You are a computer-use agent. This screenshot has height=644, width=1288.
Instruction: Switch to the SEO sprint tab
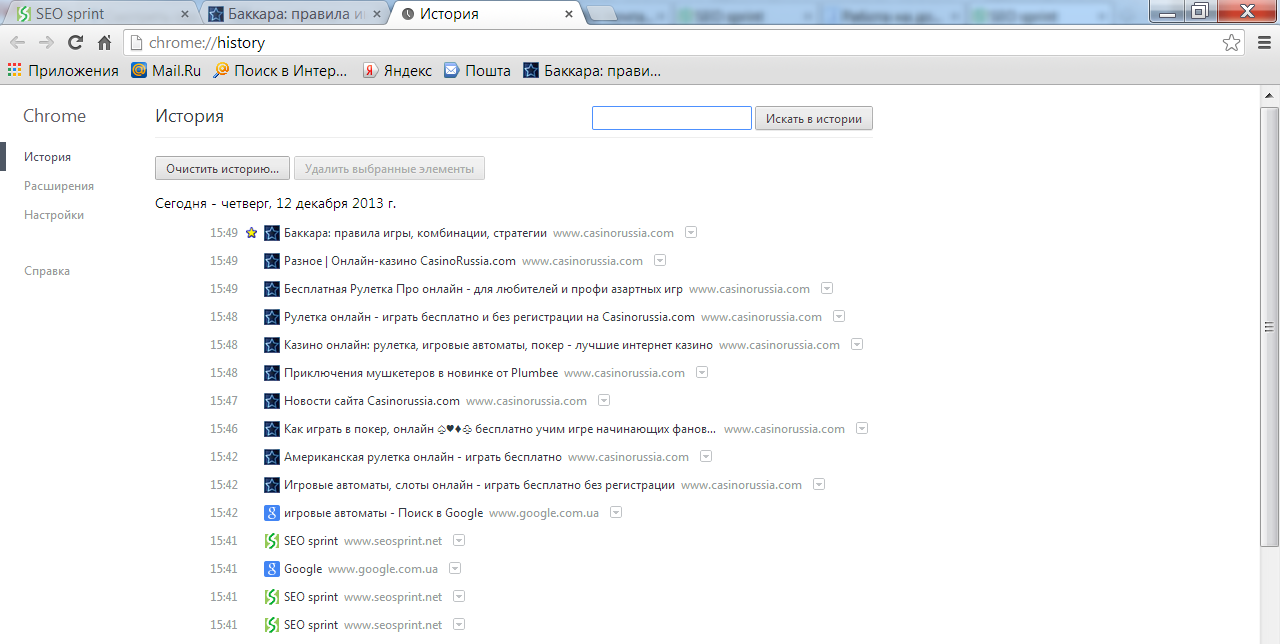(100, 15)
